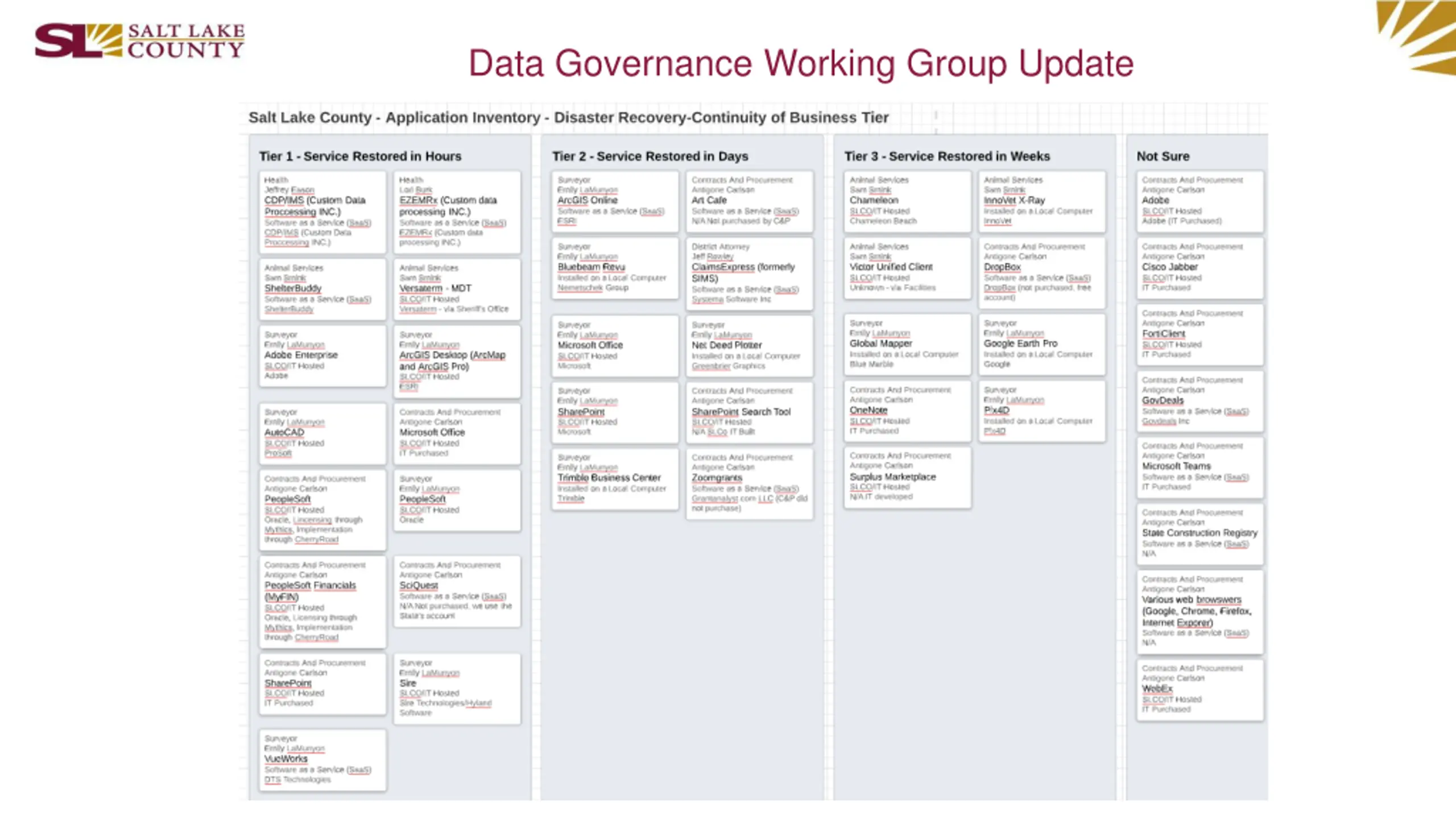Click the Salt Lake County logo
The height and width of the screenshot is (819, 1456).
point(140,40)
